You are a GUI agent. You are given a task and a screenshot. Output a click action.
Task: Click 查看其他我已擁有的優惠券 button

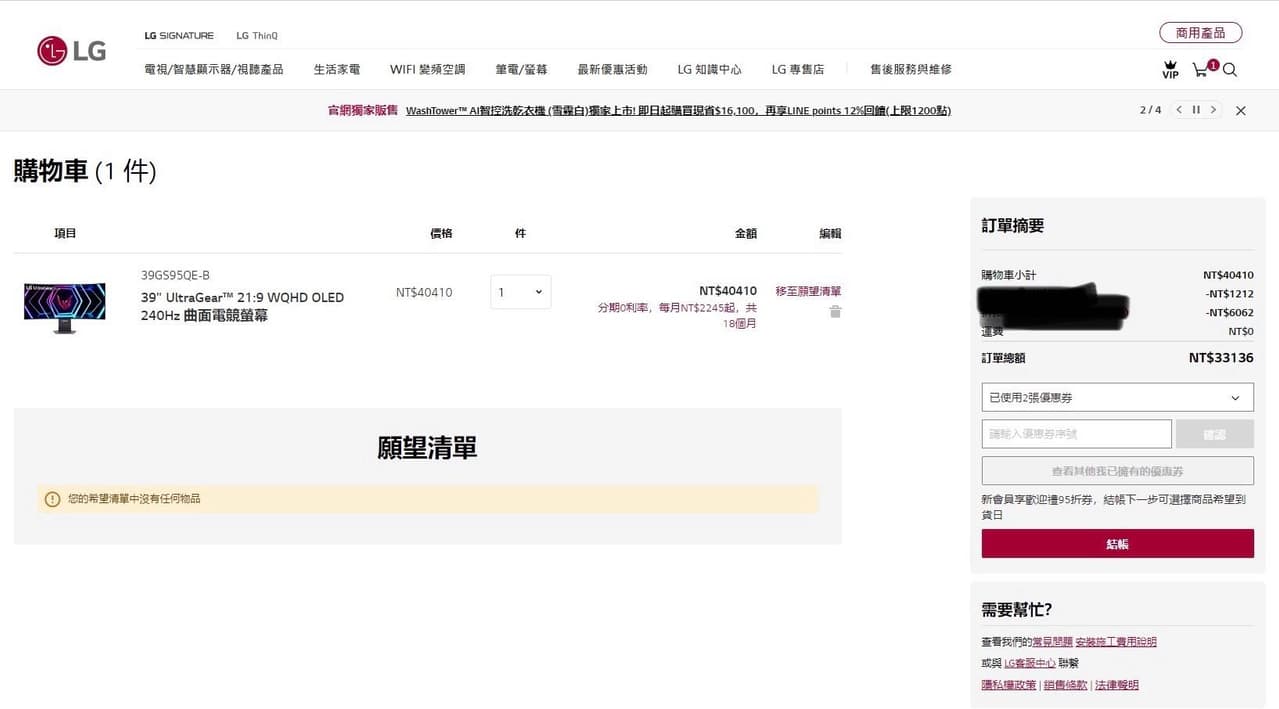click(x=1117, y=471)
